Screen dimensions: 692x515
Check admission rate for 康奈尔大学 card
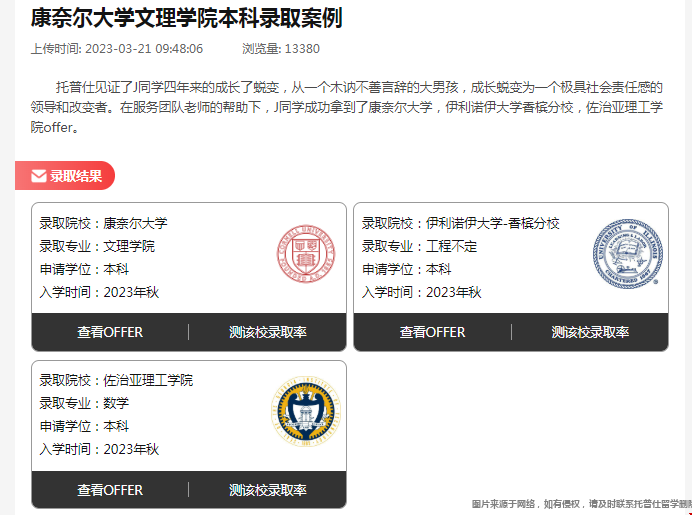[267, 332]
